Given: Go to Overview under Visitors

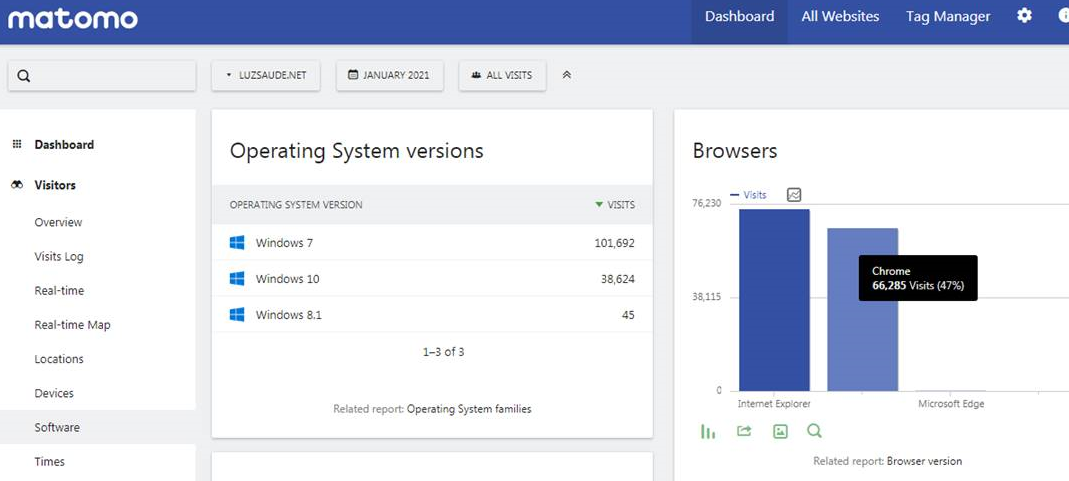Looking at the screenshot, I should 59,222.
